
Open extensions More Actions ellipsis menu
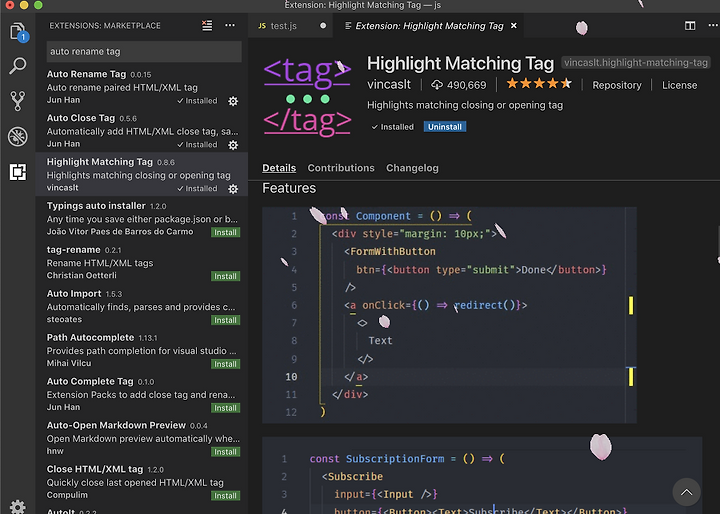click(x=230, y=26)
